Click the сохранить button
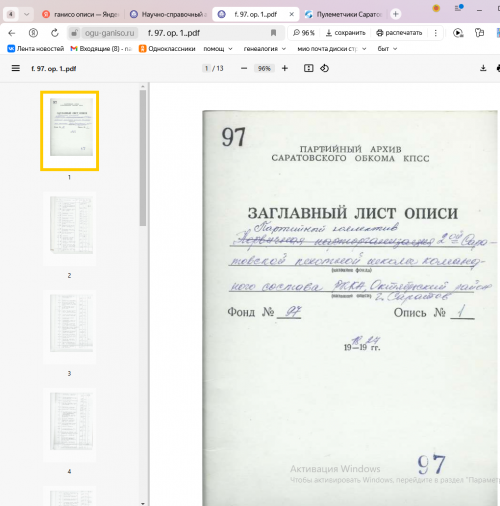 pos(345,33)
